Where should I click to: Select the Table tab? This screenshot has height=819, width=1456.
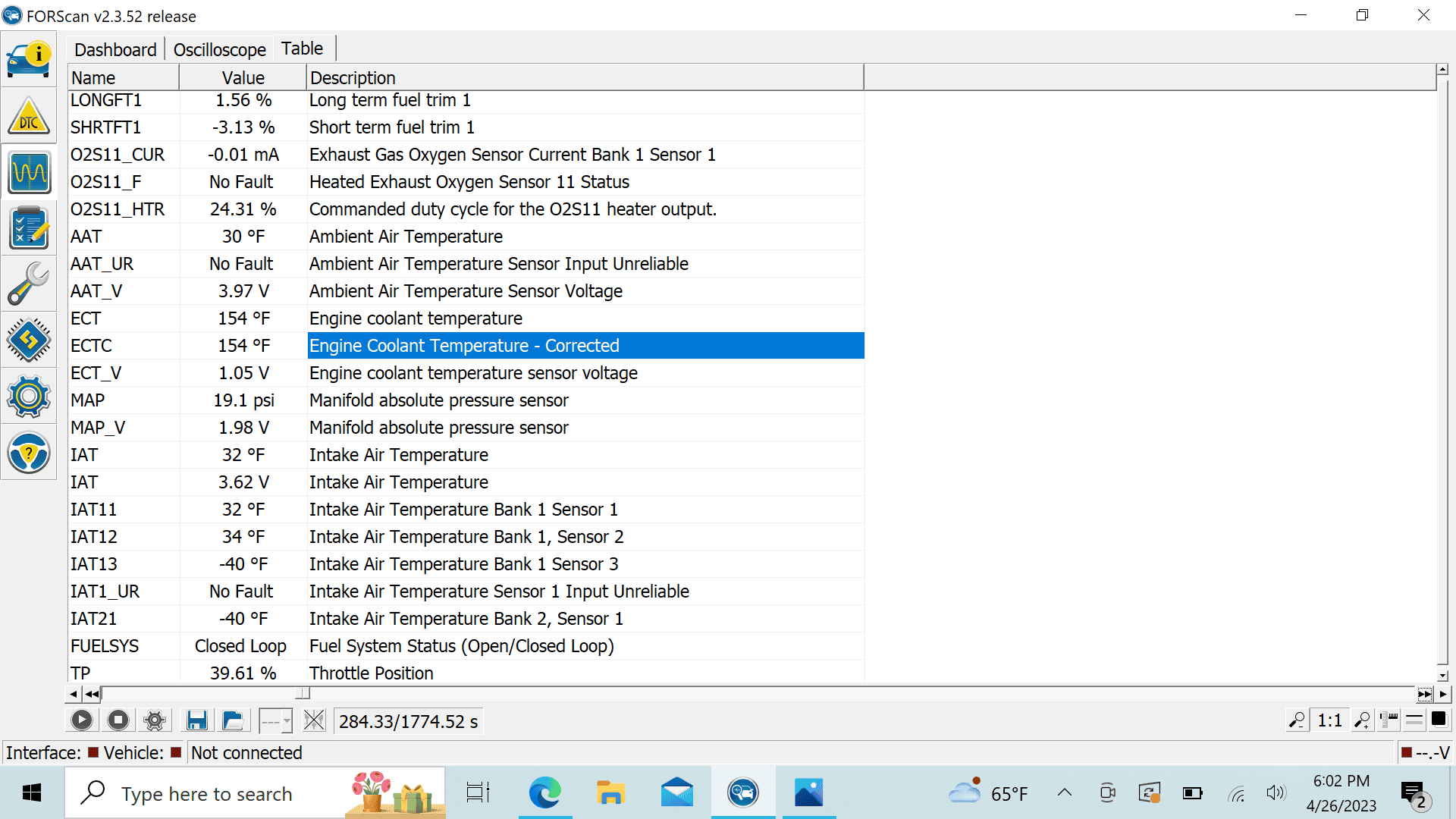(303, 49)
